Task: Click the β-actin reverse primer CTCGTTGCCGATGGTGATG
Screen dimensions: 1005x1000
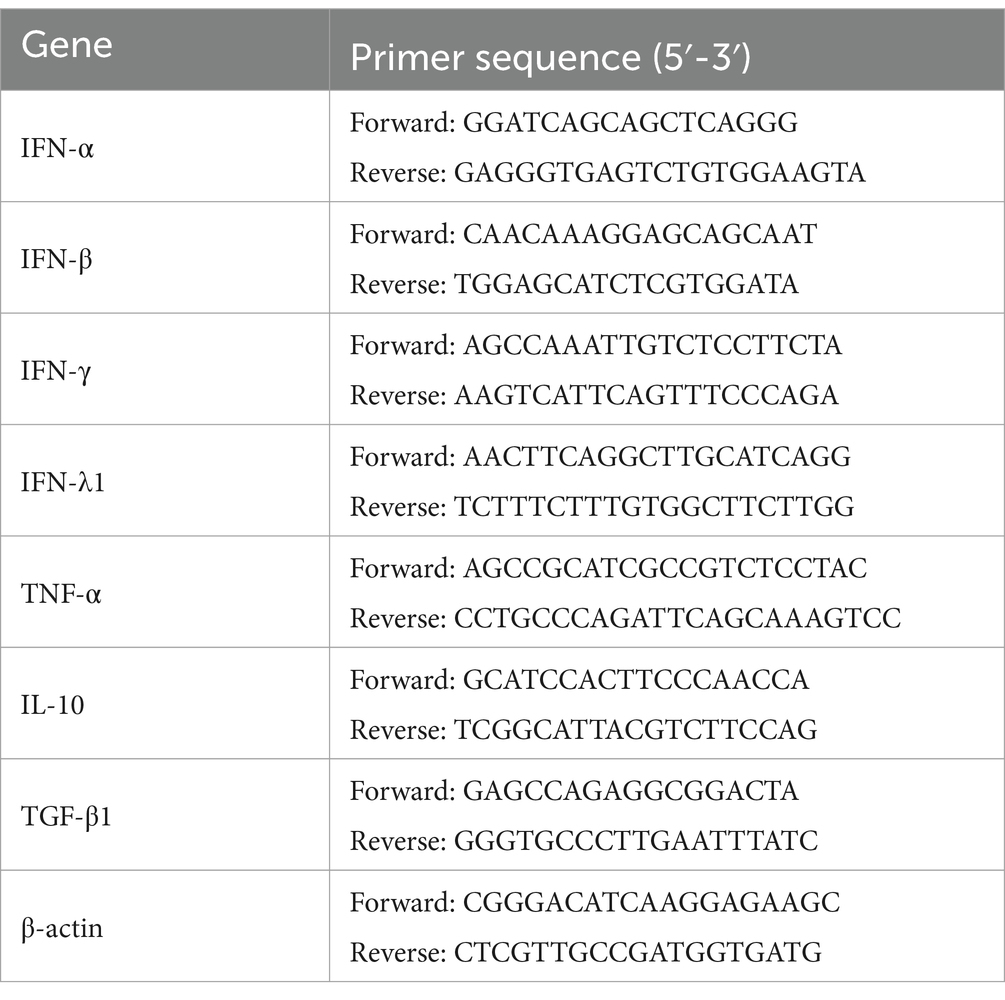Action: tap(638, 952)
